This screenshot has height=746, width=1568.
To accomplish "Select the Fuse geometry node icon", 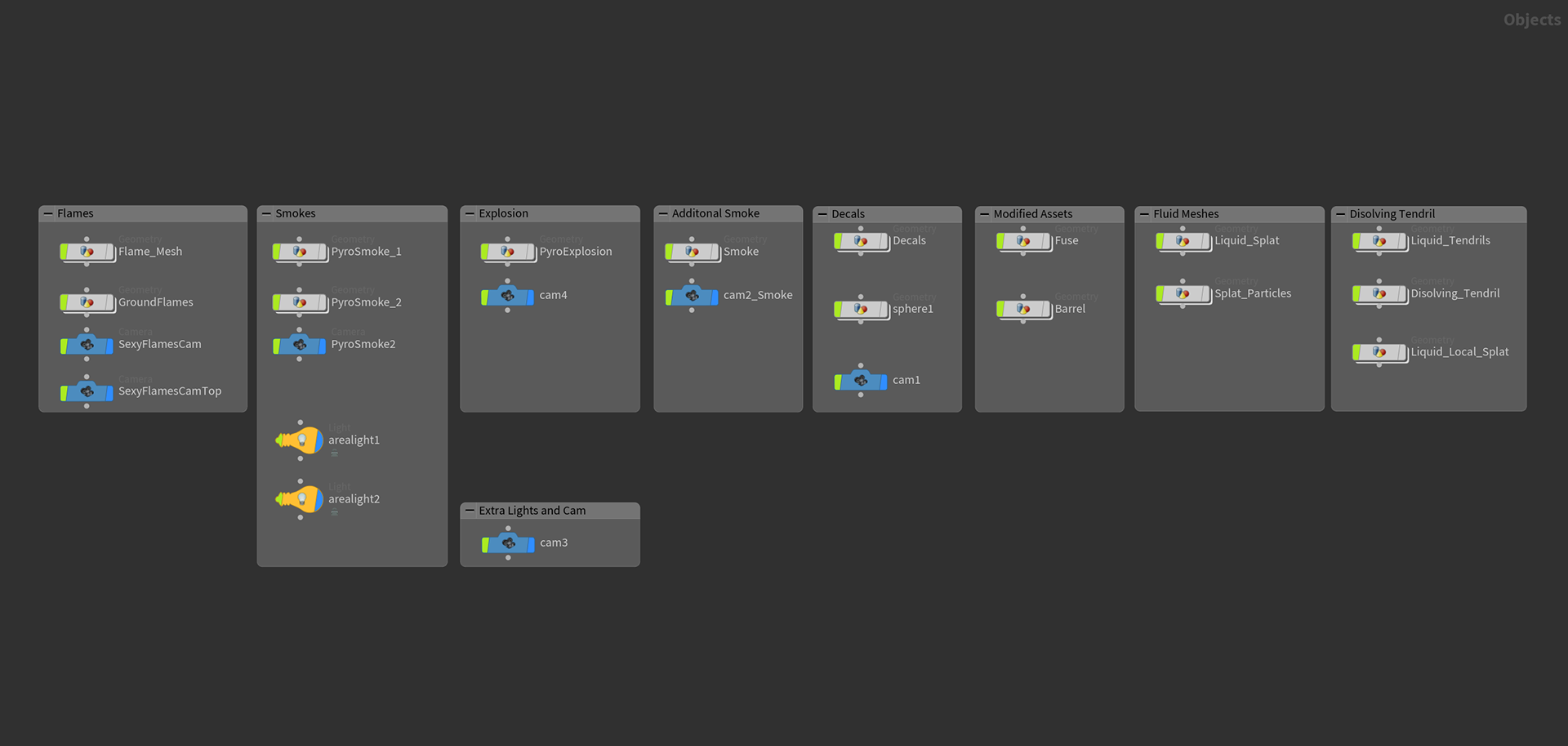I will 1023,241.
